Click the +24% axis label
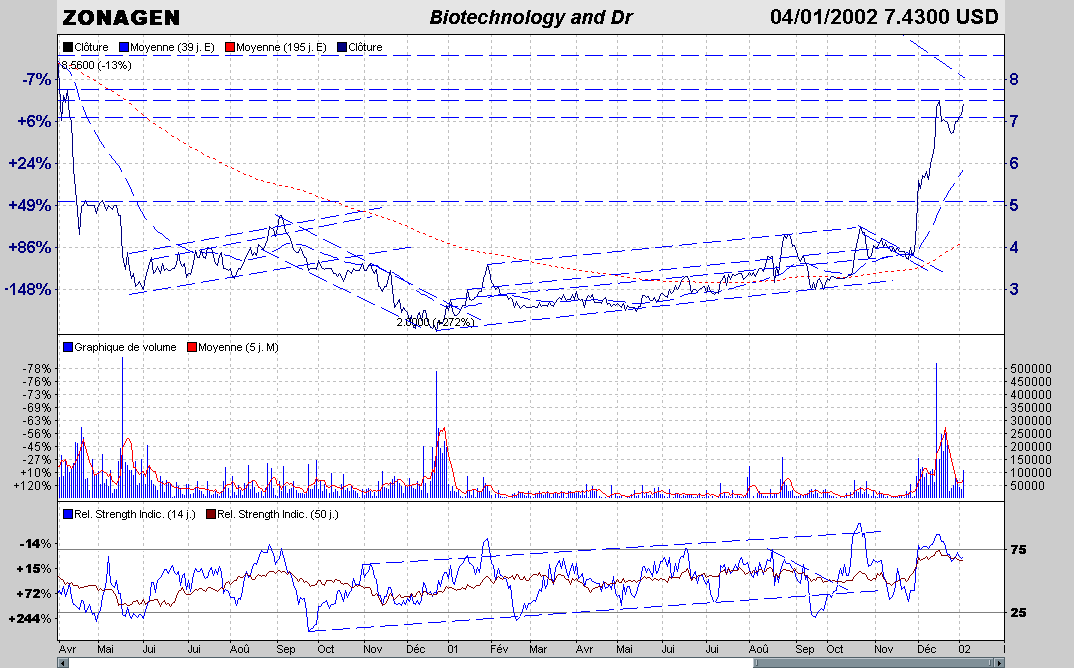Screen dimensions: 1074x668 point(30,163)
